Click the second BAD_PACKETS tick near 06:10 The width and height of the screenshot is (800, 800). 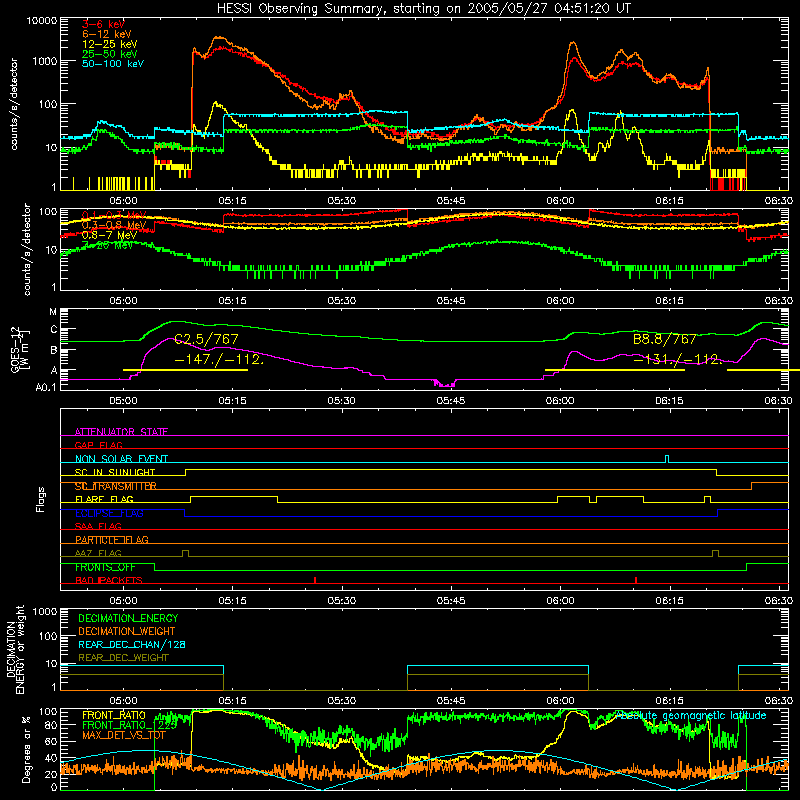pyautogui.click(x=636, y=580)
